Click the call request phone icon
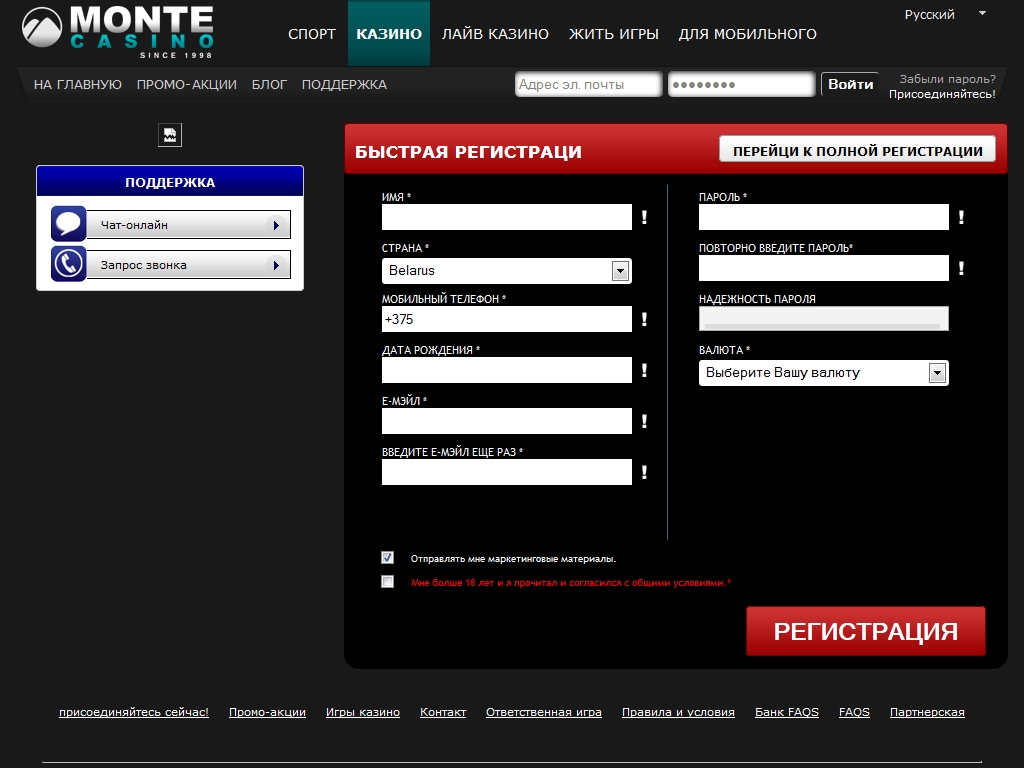The height and width of the screenshot is (768, 1024). pos(68,264)
